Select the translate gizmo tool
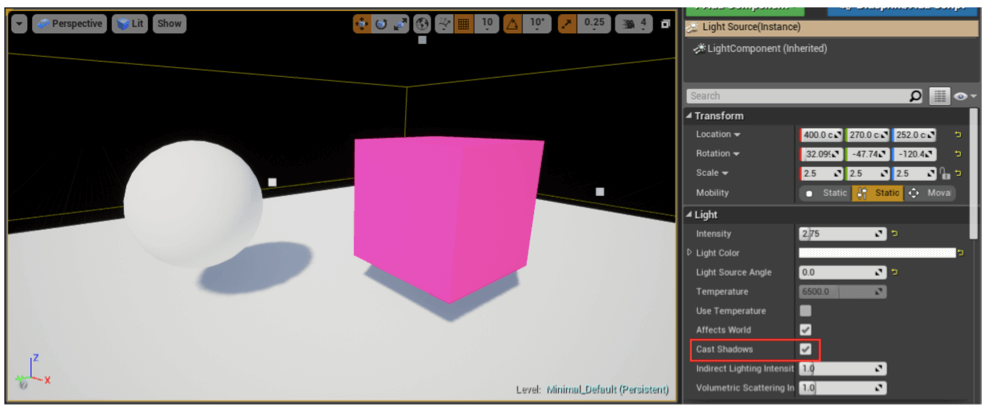The image size is (988, 410). [x=362, y=23]
